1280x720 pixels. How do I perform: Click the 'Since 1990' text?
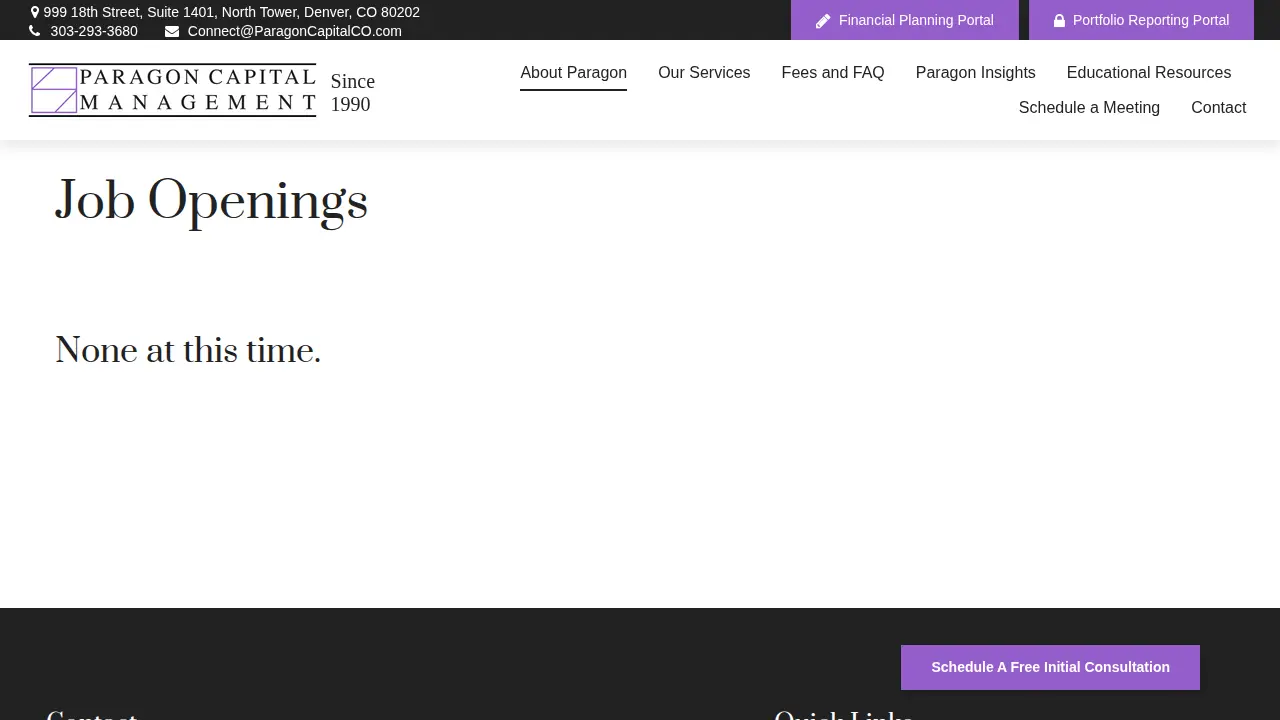(x=353, y=93)
